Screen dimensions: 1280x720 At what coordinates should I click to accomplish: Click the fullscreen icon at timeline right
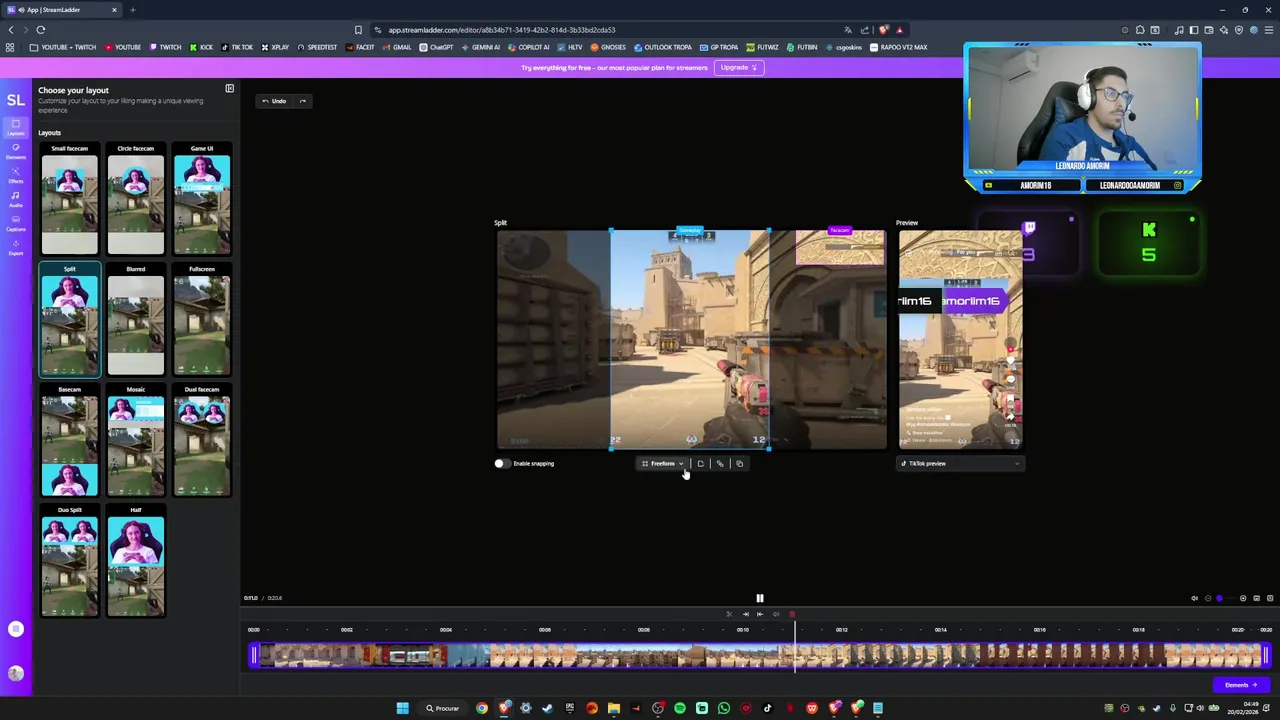pyautogui.click(x=1270, y=598)
